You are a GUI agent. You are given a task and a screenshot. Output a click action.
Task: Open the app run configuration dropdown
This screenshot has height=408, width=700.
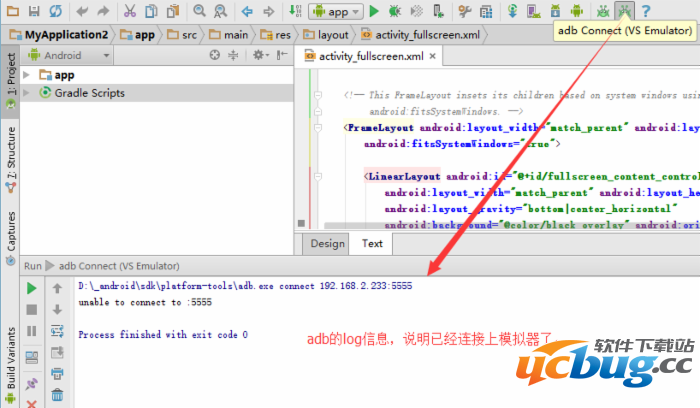(x=335, y=11)
